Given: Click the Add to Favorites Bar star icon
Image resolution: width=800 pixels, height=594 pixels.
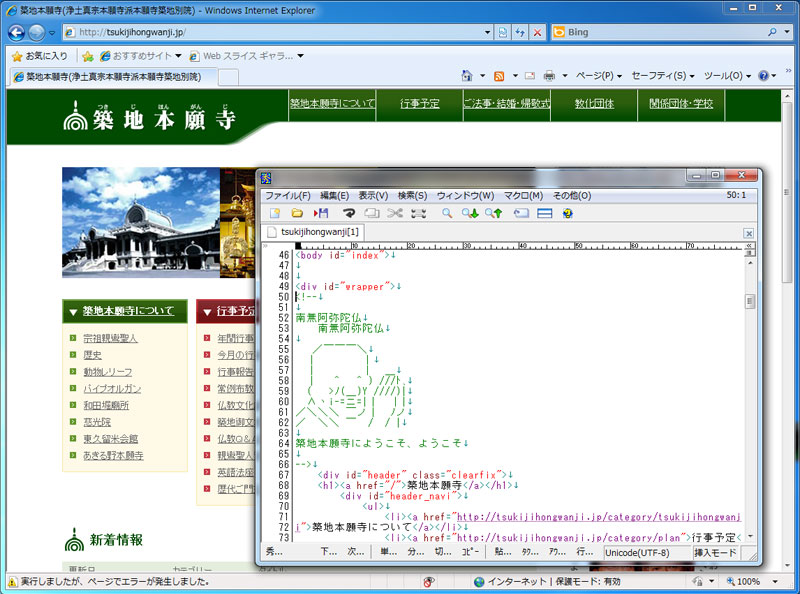Looking at the screenshot, I should click(88, 56).
